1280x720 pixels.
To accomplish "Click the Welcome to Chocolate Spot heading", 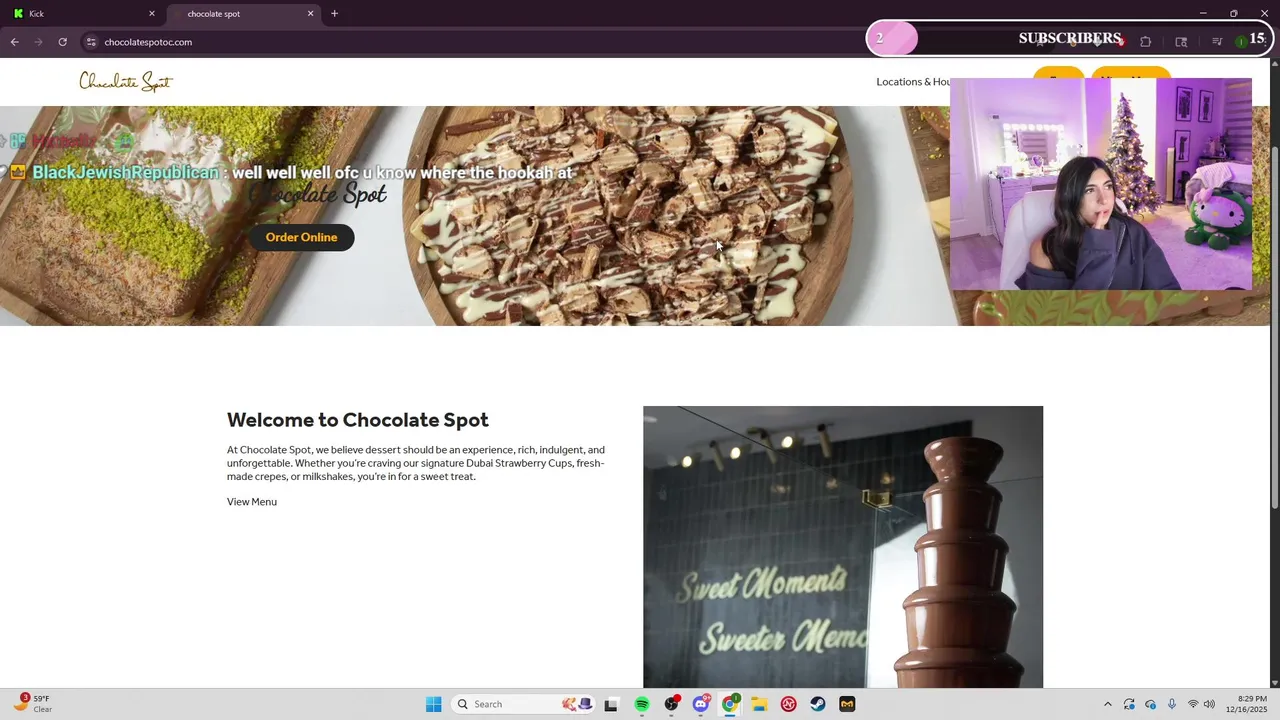I will tap(358, 420).
